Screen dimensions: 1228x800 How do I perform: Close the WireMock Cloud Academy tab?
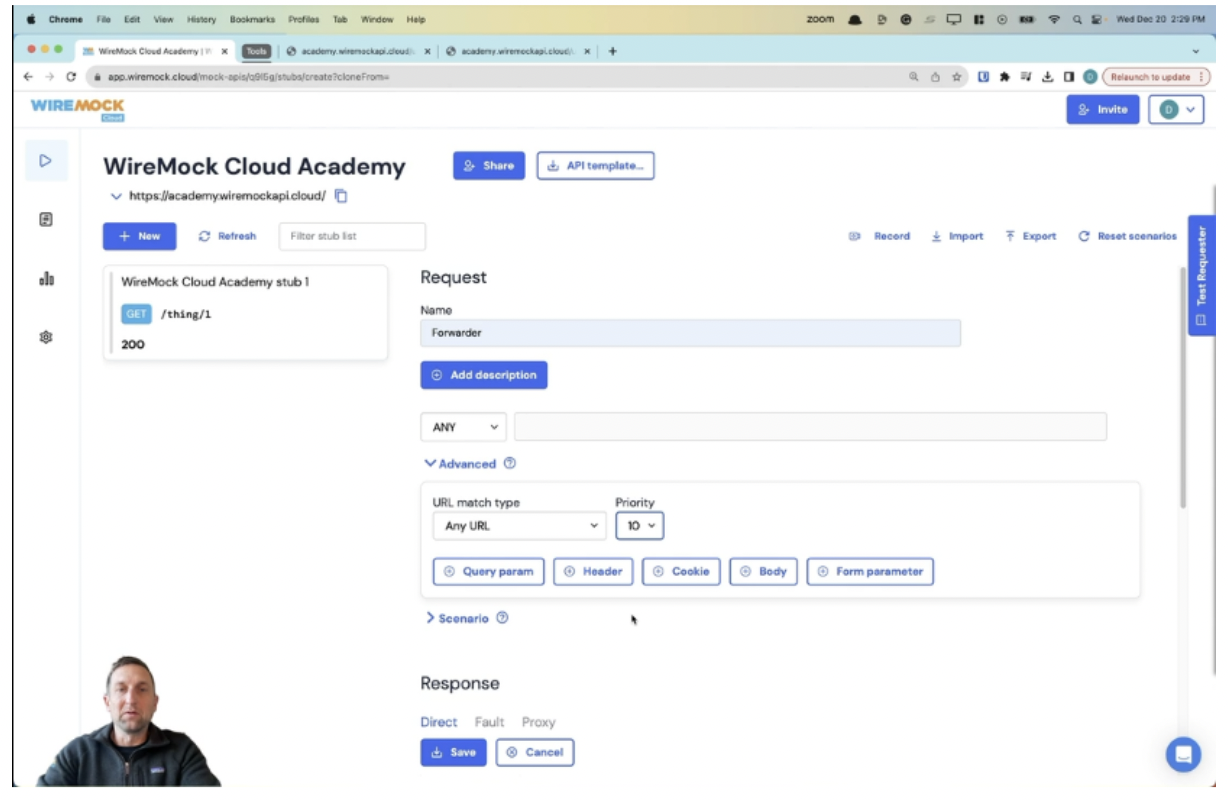[223, 51]
